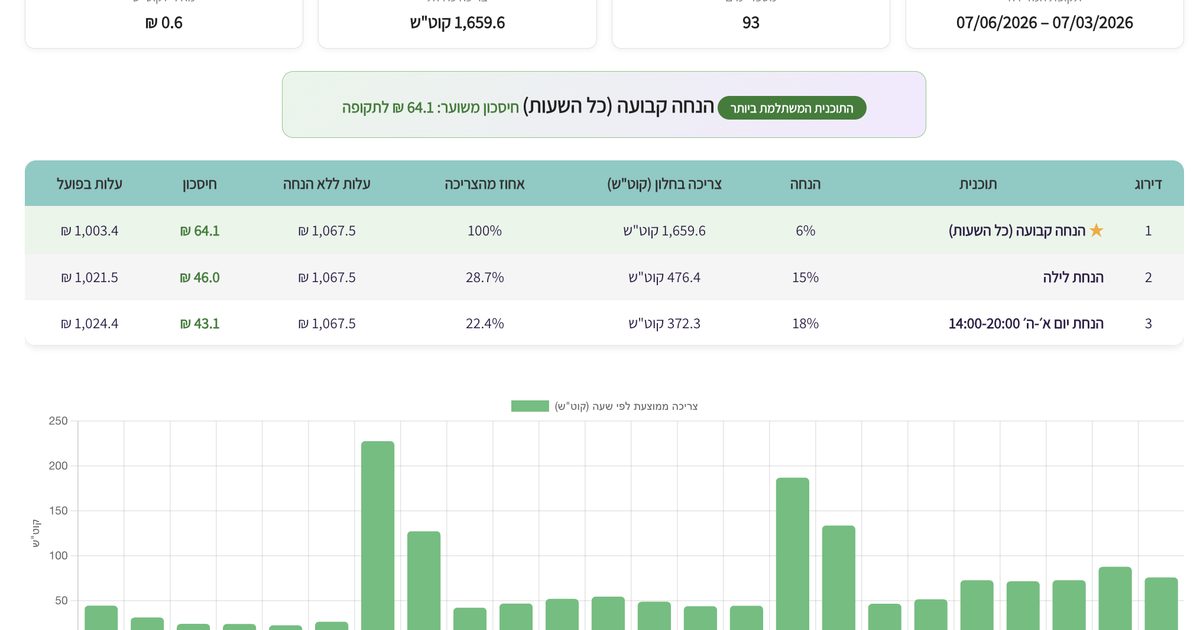Screen dimensions: 1200x630
Task: Click the summary card showing 93
Action: (x=751, y=22)
